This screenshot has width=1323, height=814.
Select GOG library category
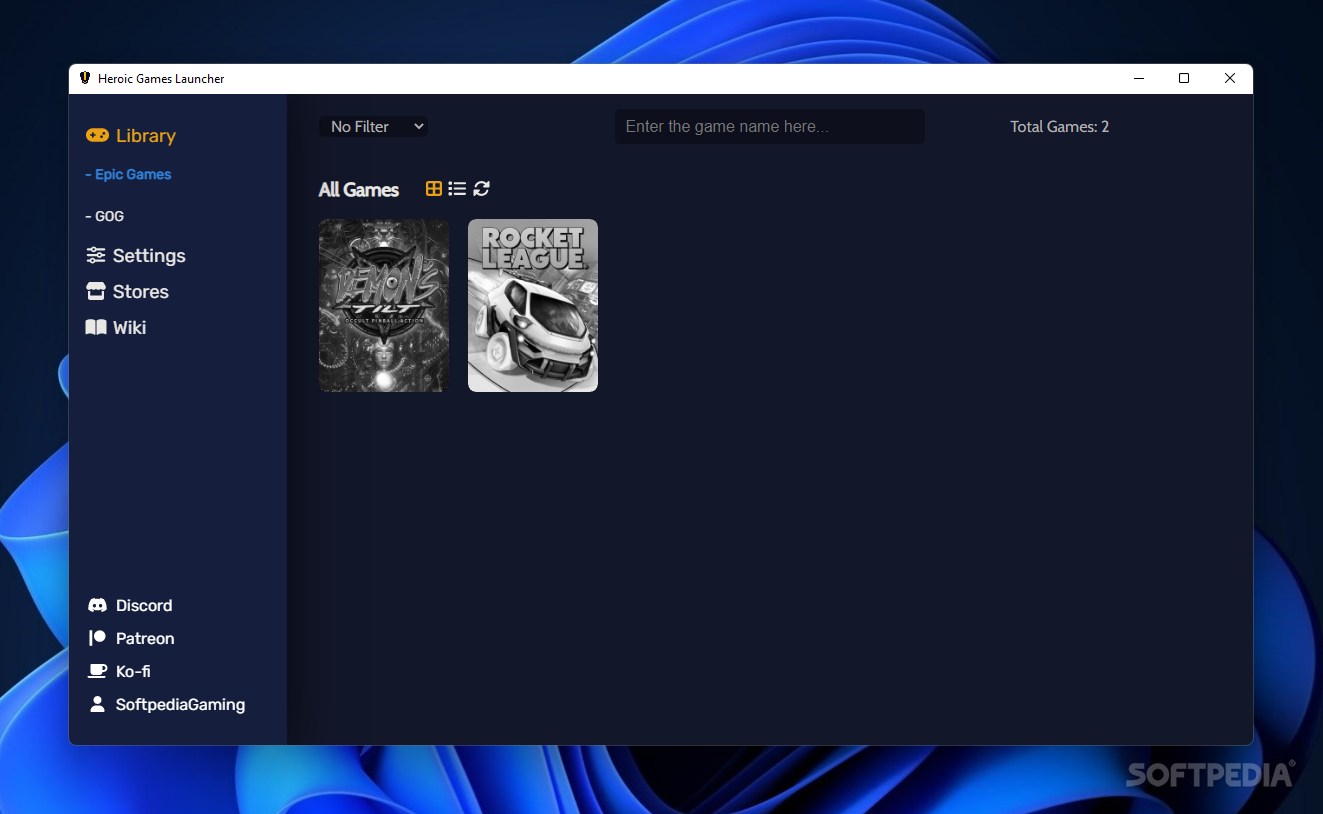105,216
